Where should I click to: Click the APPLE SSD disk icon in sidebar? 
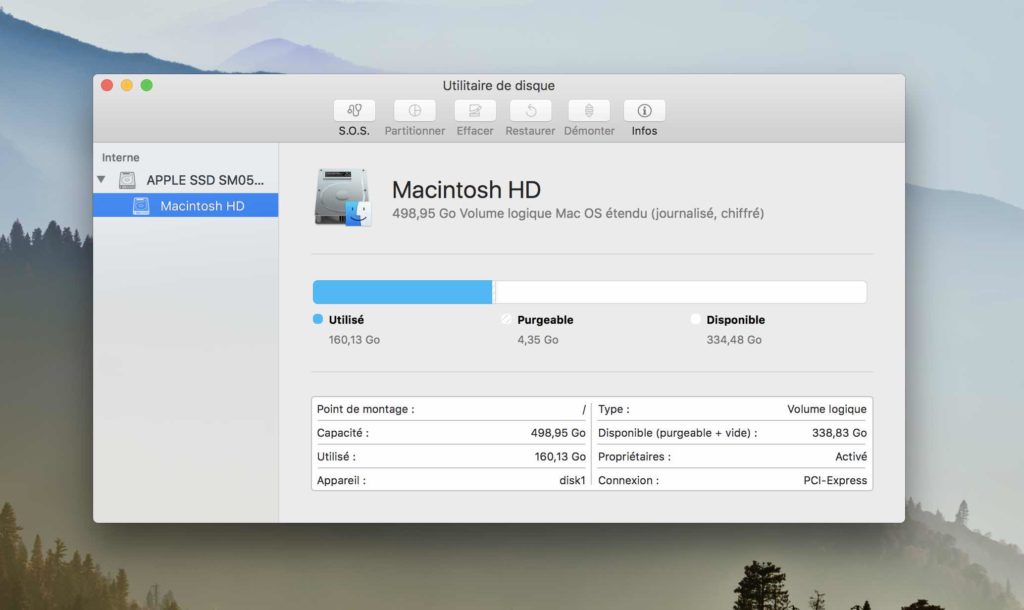point(127,180)
